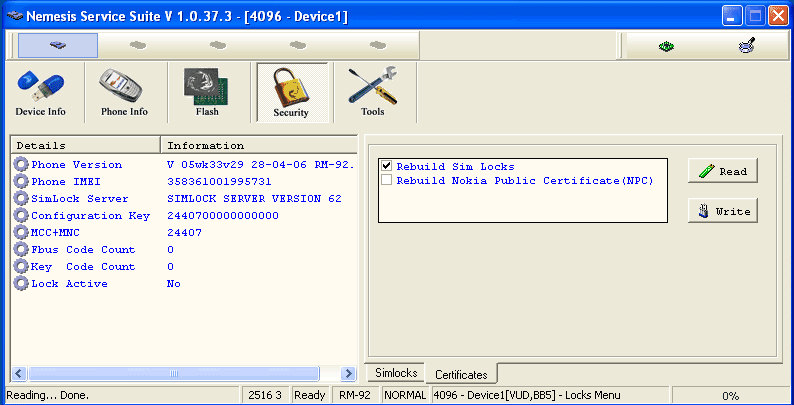794x405 pixels.
Task: Select the Phone IMEI row label
Action: [66, 182]
